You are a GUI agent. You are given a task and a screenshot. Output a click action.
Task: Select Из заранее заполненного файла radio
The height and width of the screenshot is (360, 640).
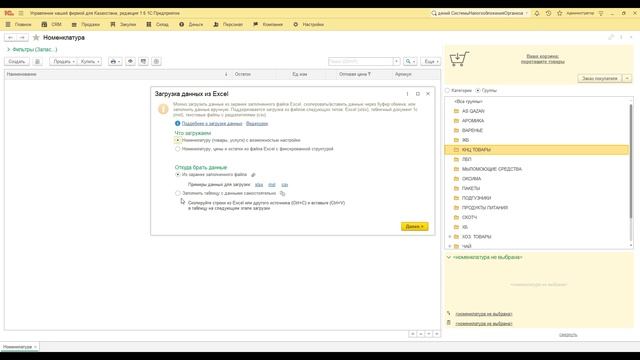pyautogui.click(x=178, y=175)
